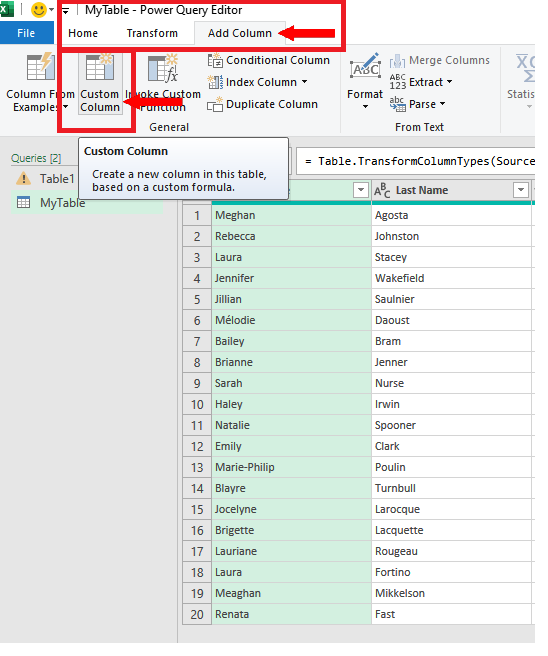Click the cell 'Poulin'
This screenshot has height=656, width=548.
click(452, 467)
